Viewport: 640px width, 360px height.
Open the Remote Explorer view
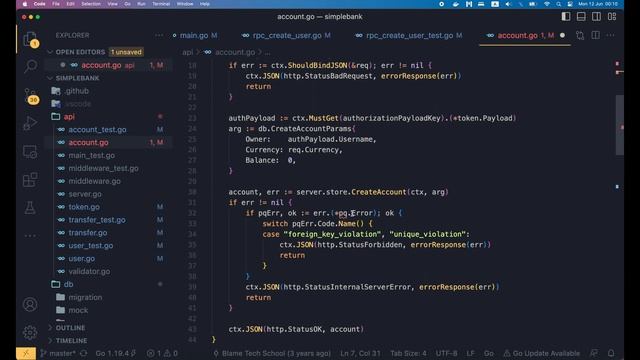30,152
